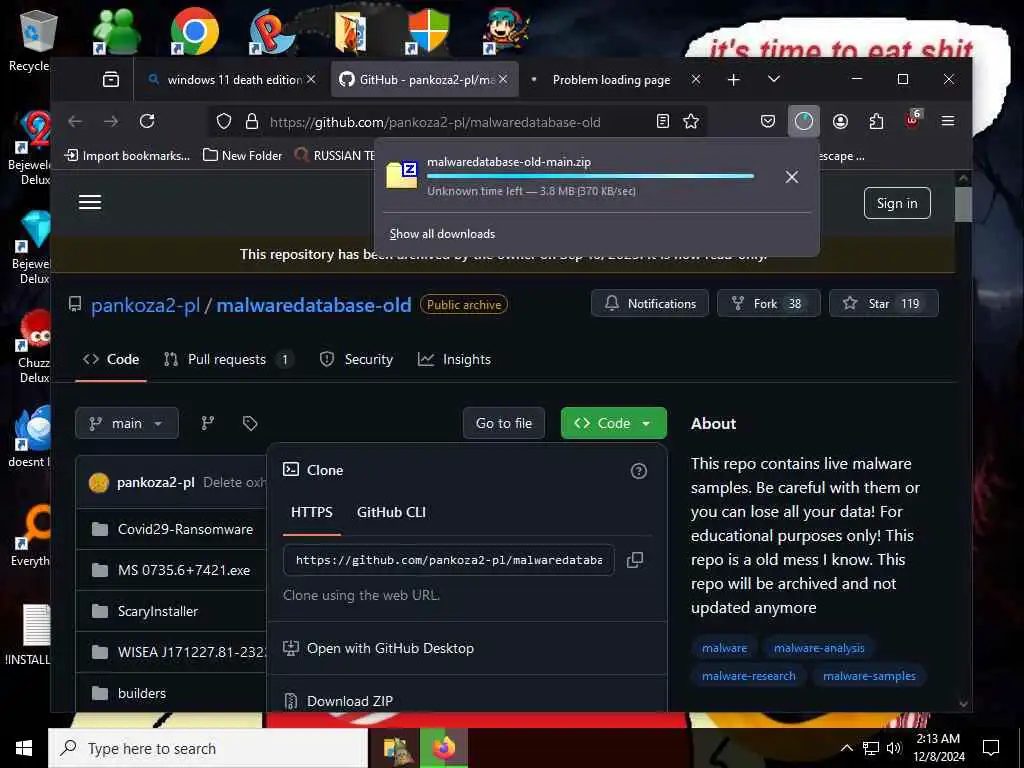Open Covid29-Ransomware folder
Image resolution: width=1024 pixels, height=768 pixels.
coord(185,530)
